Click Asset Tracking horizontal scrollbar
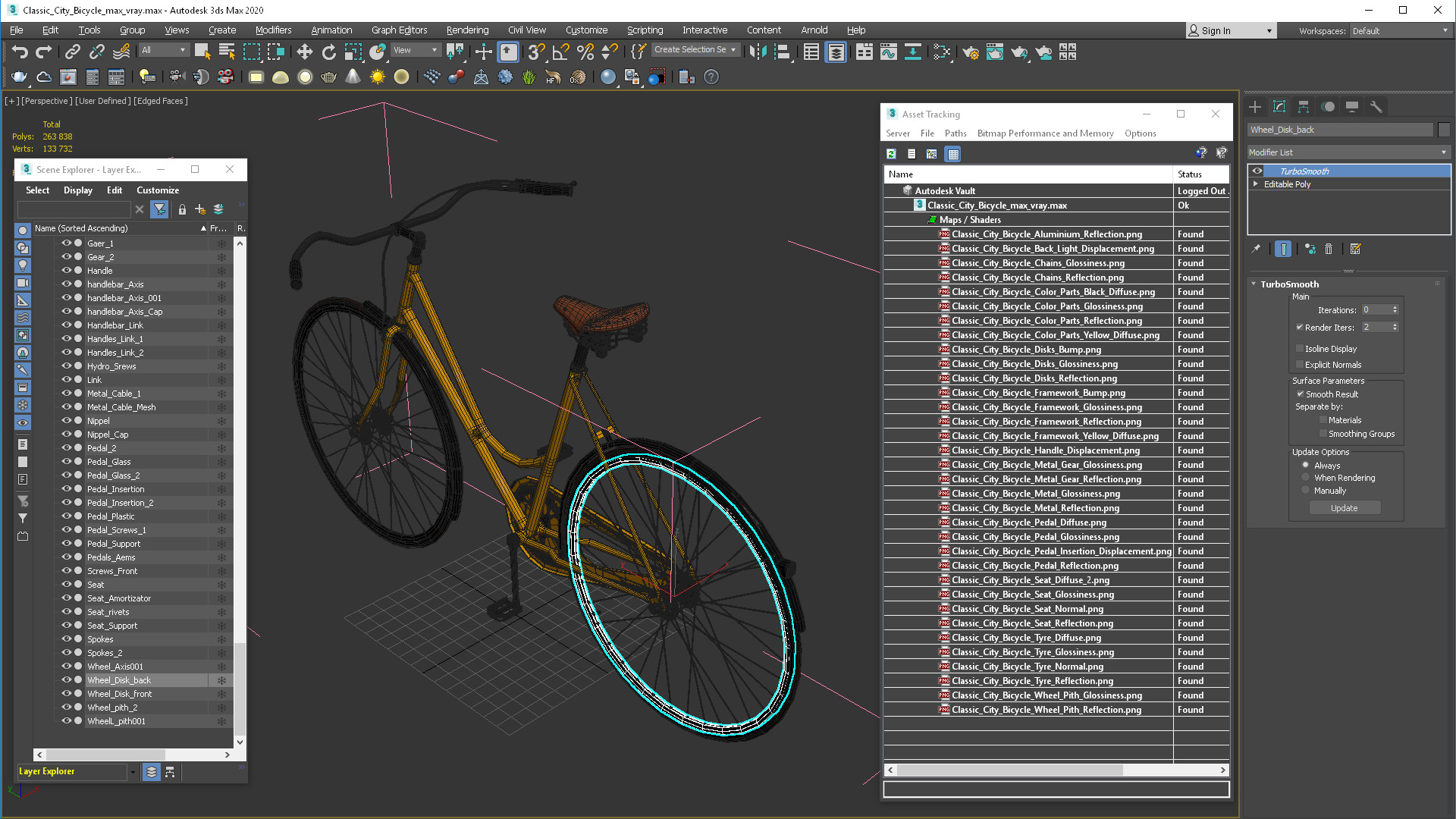Image resolution: width=1456 pixels, height=819 pixels. coord(1056,770)
